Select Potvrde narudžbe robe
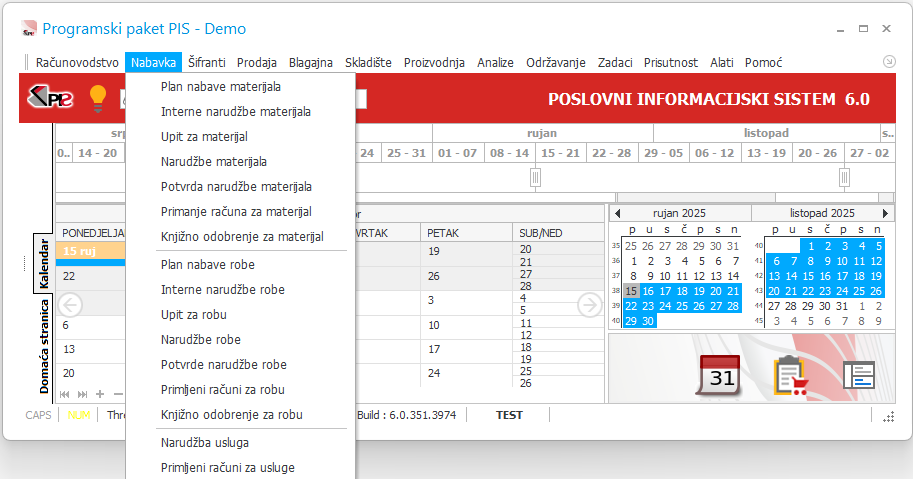This screenshot has height=479, width=913. point(240,365)
